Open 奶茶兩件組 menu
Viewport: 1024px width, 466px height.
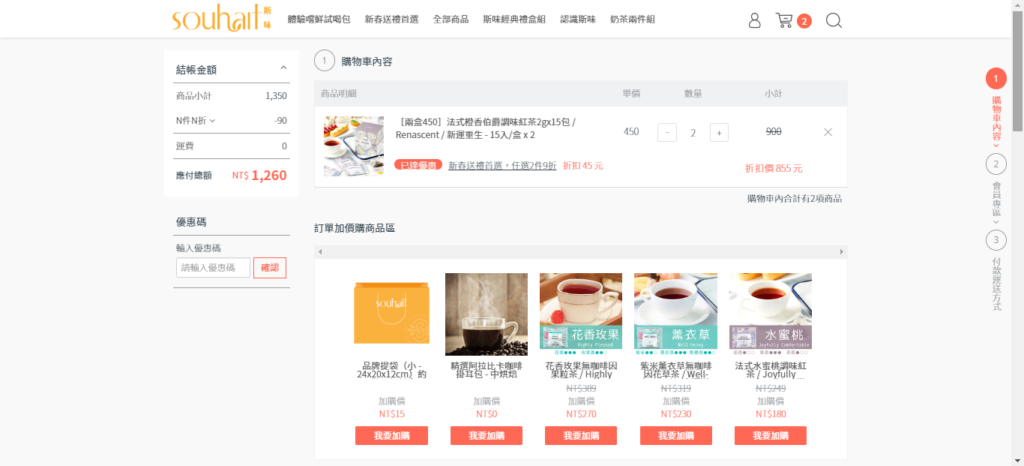coord(632,20)
